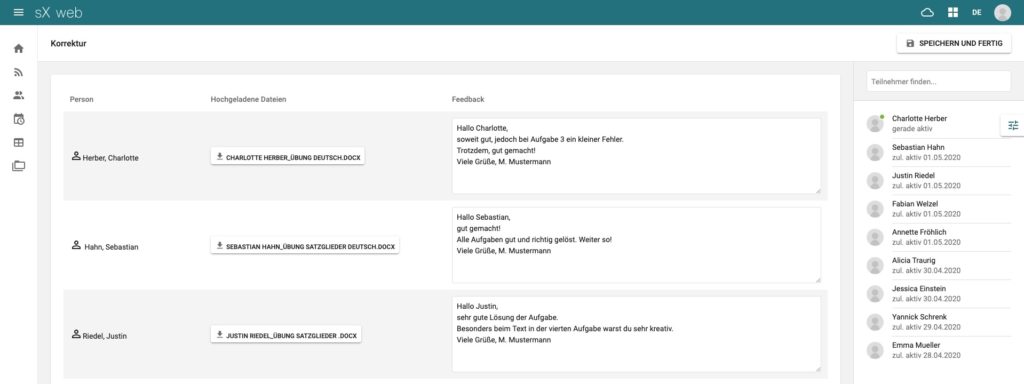Click into Charlotte's feedback text area
Image resolution: width=1024 pixels, height=384 pixels.
636,156
